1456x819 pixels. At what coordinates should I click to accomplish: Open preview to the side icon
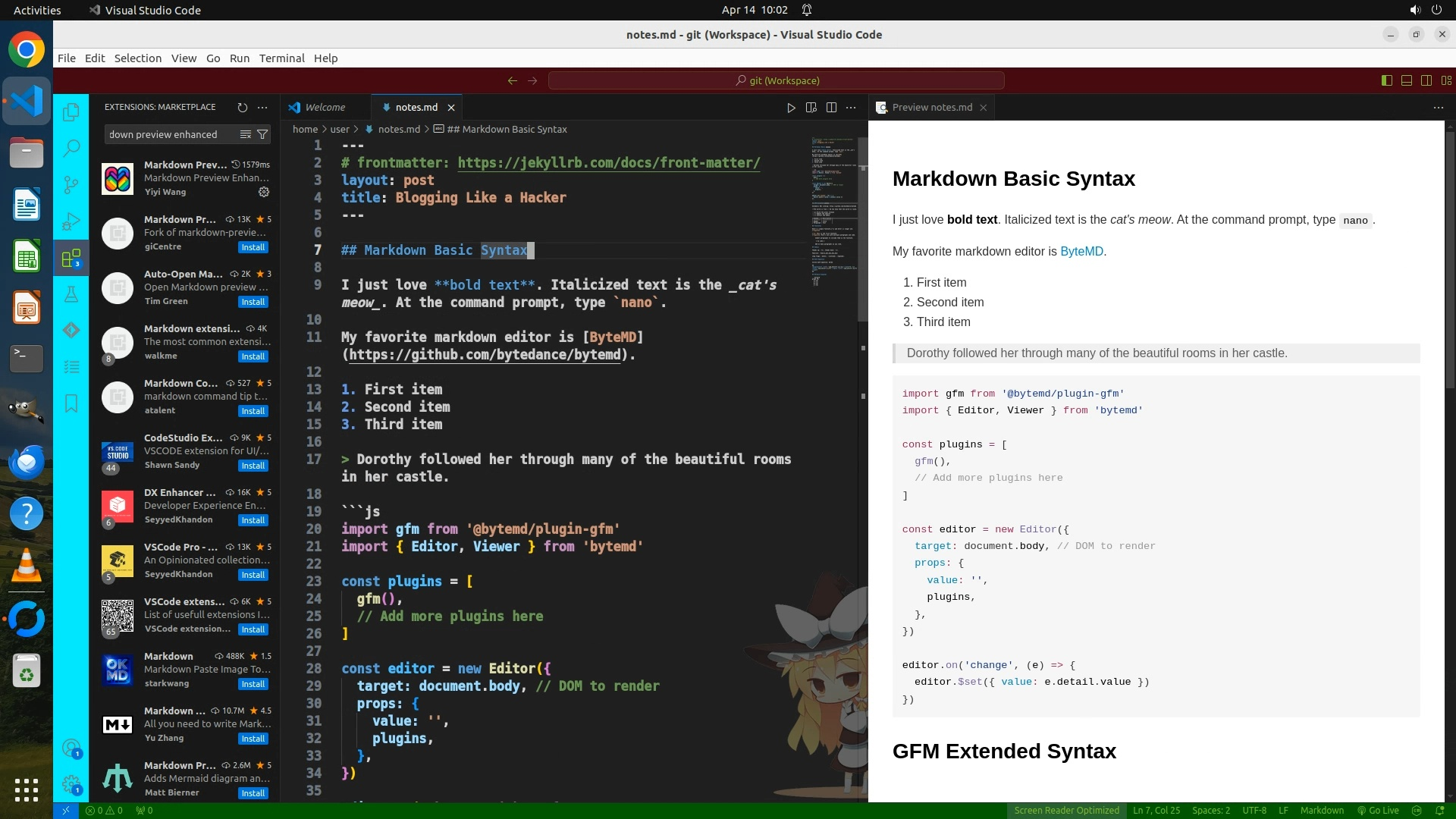(x=811, y=108)
